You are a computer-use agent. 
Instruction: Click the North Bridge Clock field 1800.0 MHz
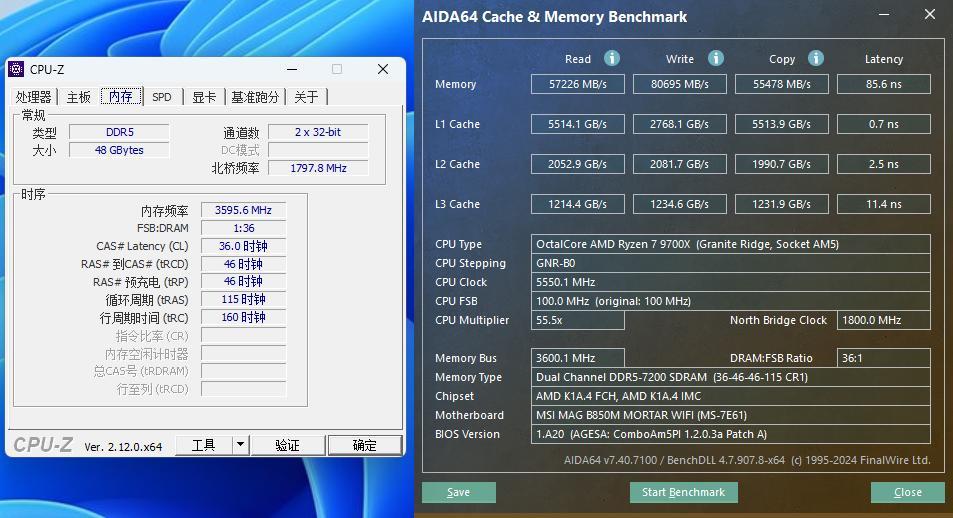[884, 320]
